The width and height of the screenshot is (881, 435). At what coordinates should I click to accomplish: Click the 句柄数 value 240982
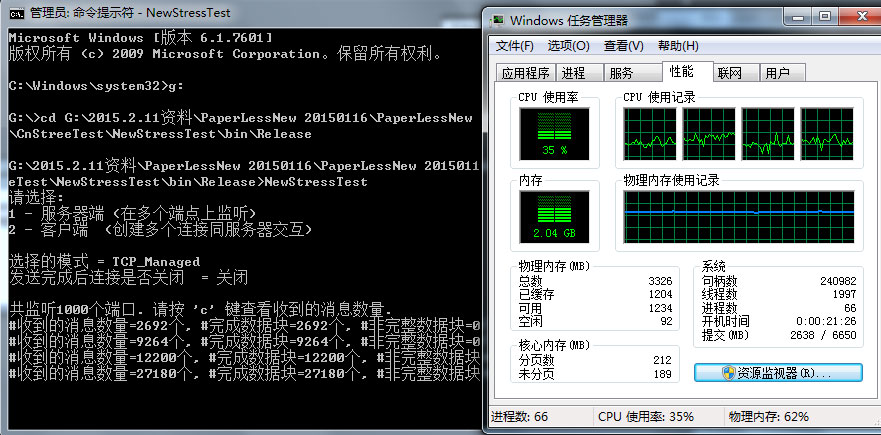[838, 281]
